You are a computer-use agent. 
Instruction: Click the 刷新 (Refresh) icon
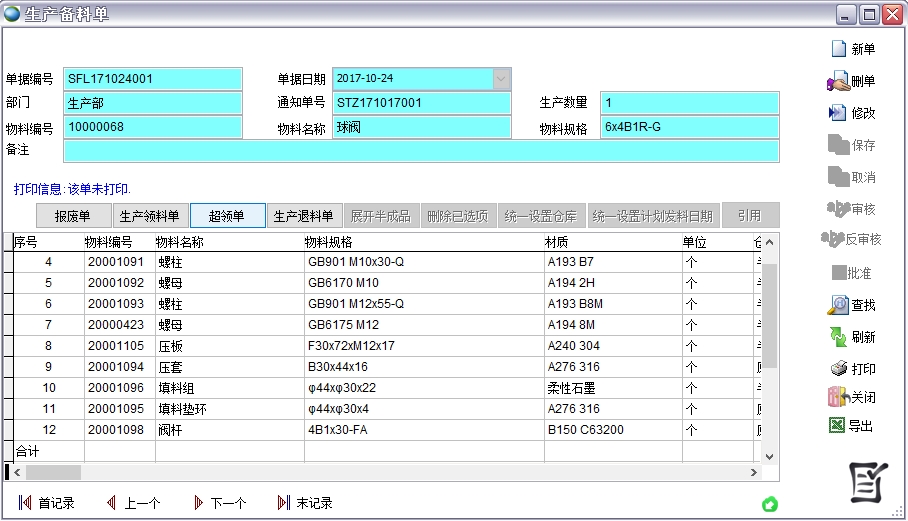pos(838,337)
